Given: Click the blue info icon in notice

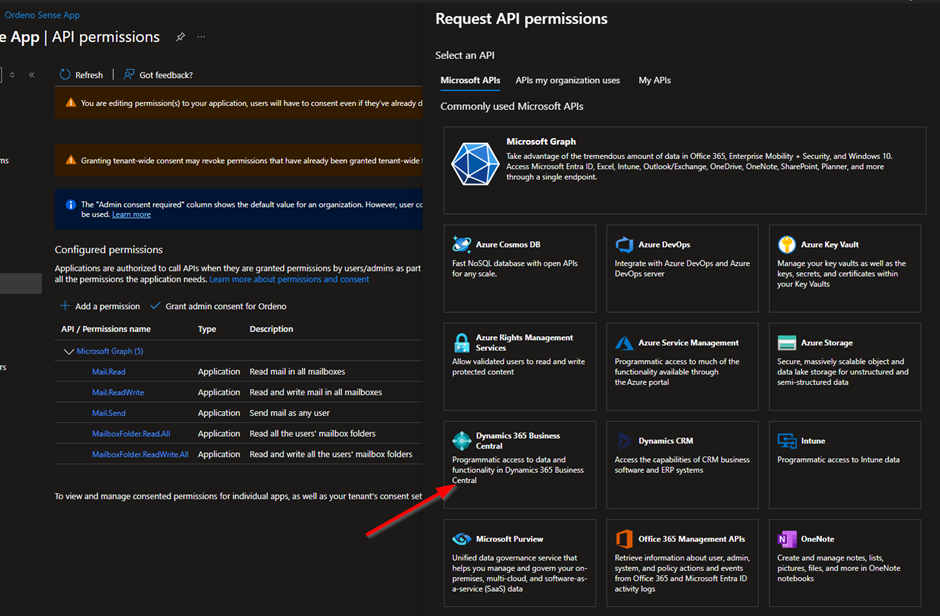Looking at the screenshot, I should (x=70, y=205).
